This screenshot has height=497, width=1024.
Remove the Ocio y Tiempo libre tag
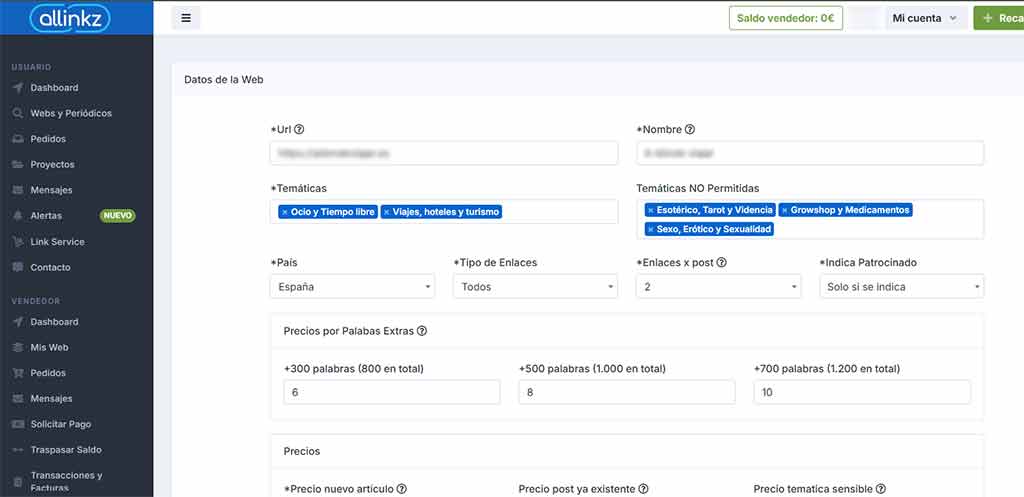[x=284, y=212]
